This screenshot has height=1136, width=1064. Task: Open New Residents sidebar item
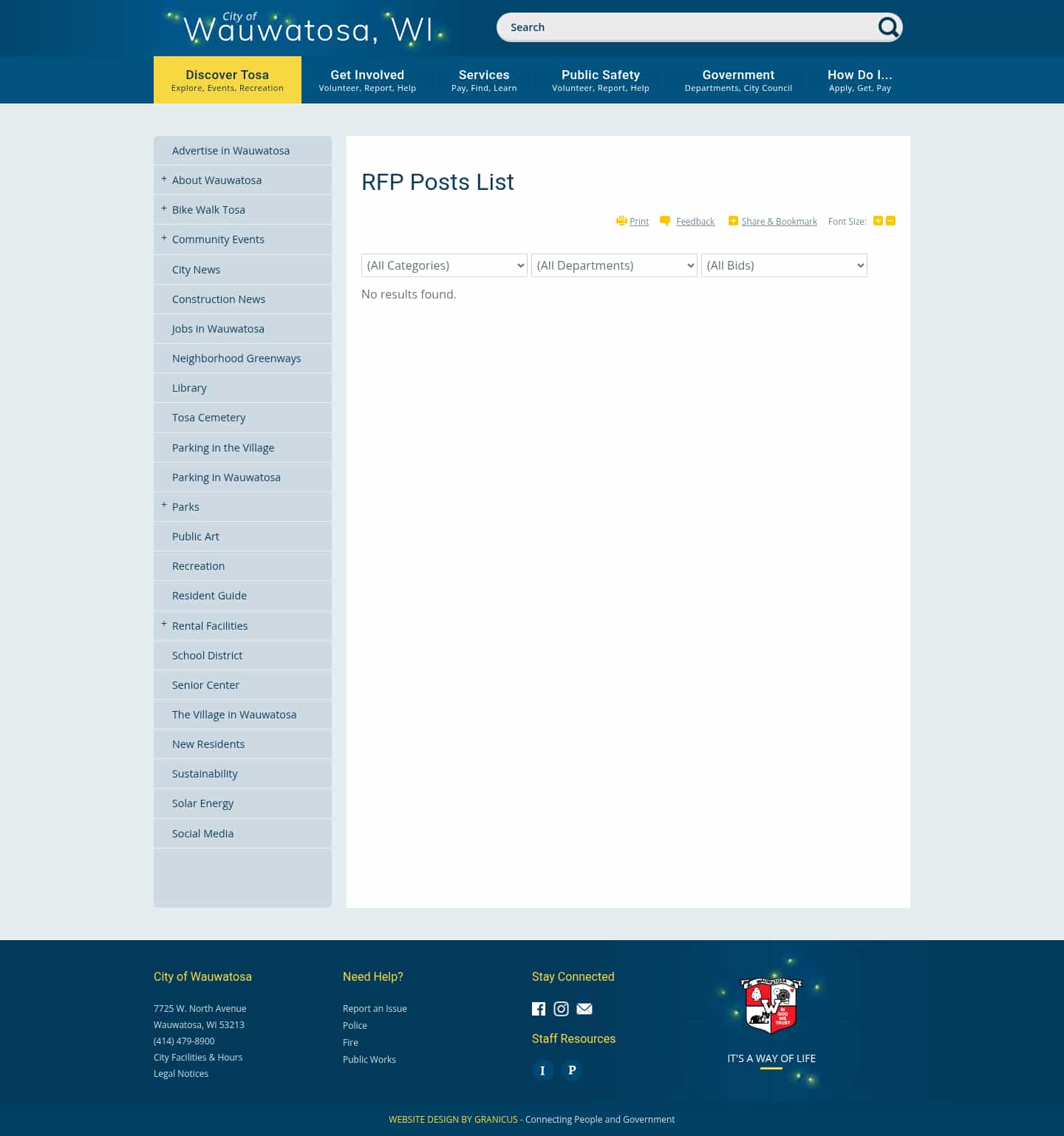(242, 744)
